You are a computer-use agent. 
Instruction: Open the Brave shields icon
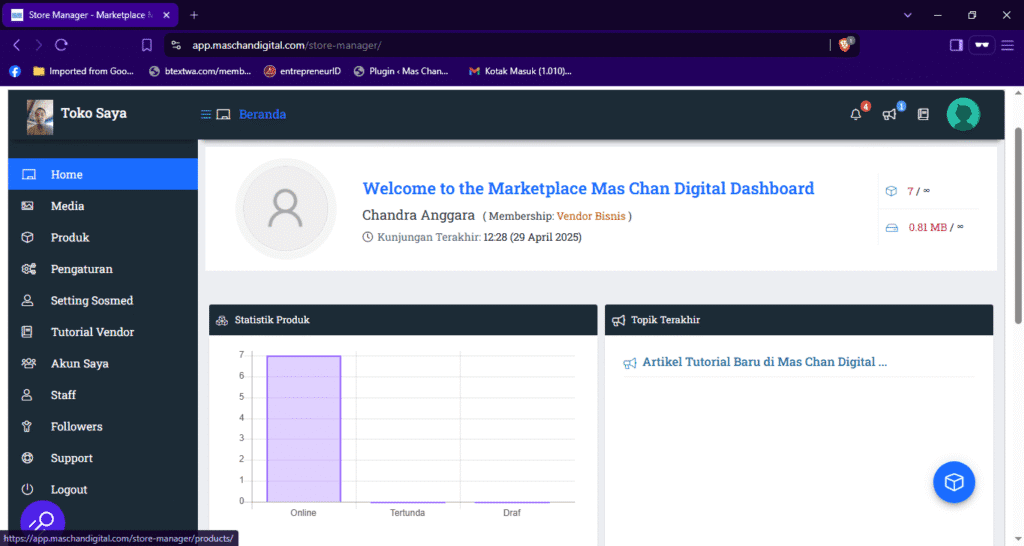(845, 44)
